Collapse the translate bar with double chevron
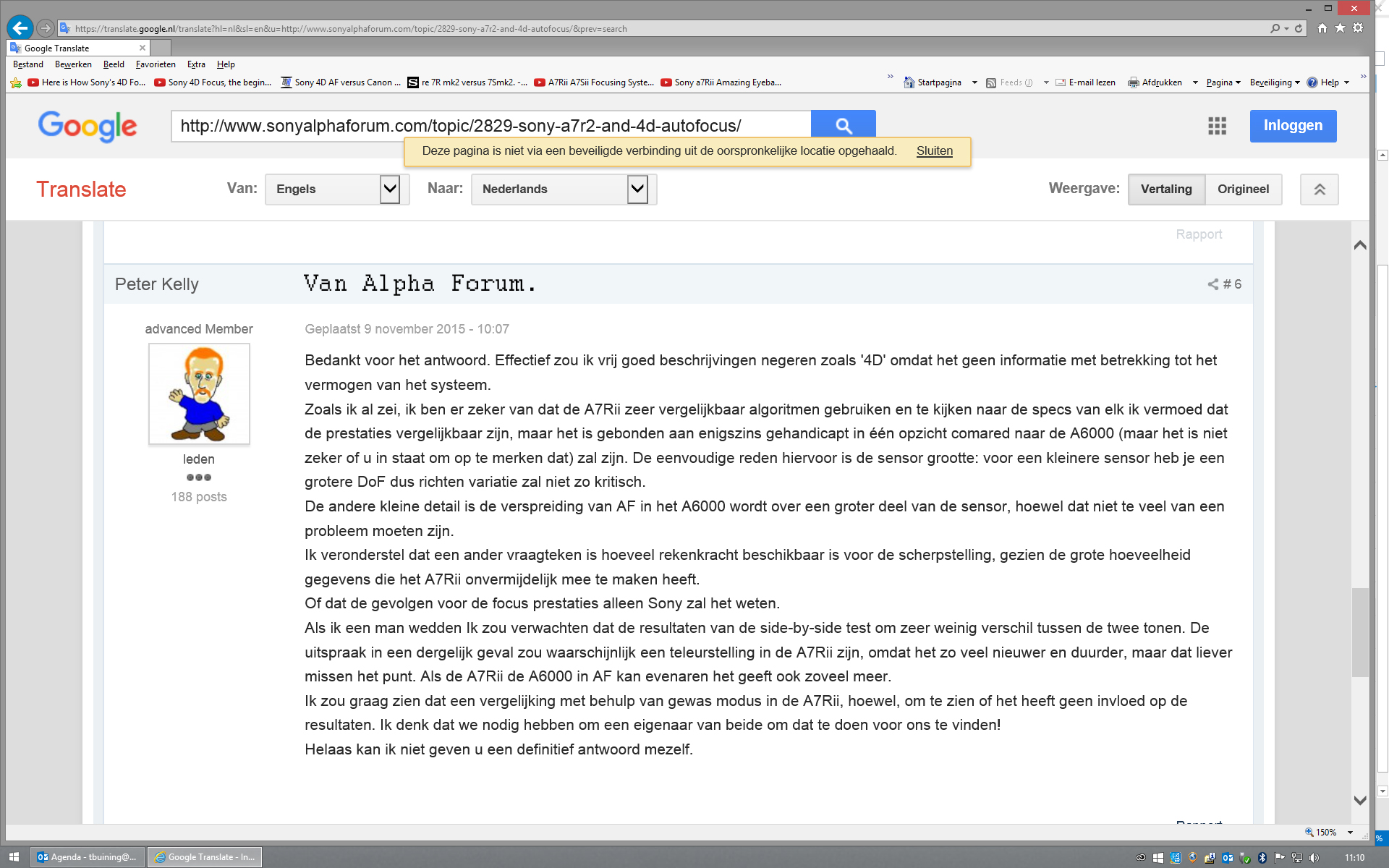Image resolution: width=1389 pixels, height=868 pixels. pyautogui.click(x=1319, y=189)
